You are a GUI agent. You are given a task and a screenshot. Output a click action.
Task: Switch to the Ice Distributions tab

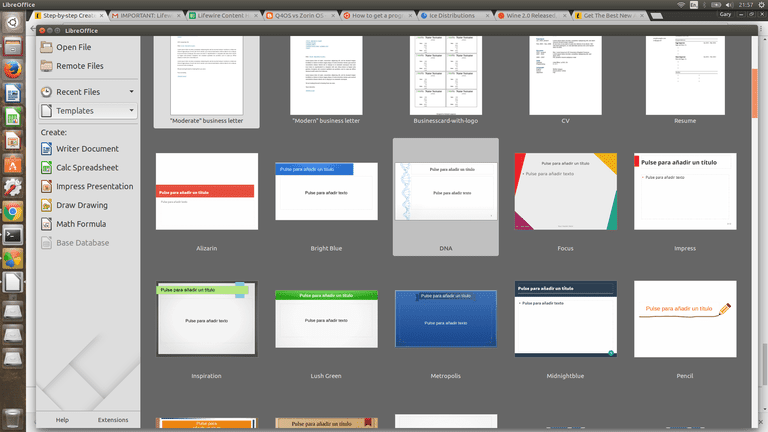(455, 16)
